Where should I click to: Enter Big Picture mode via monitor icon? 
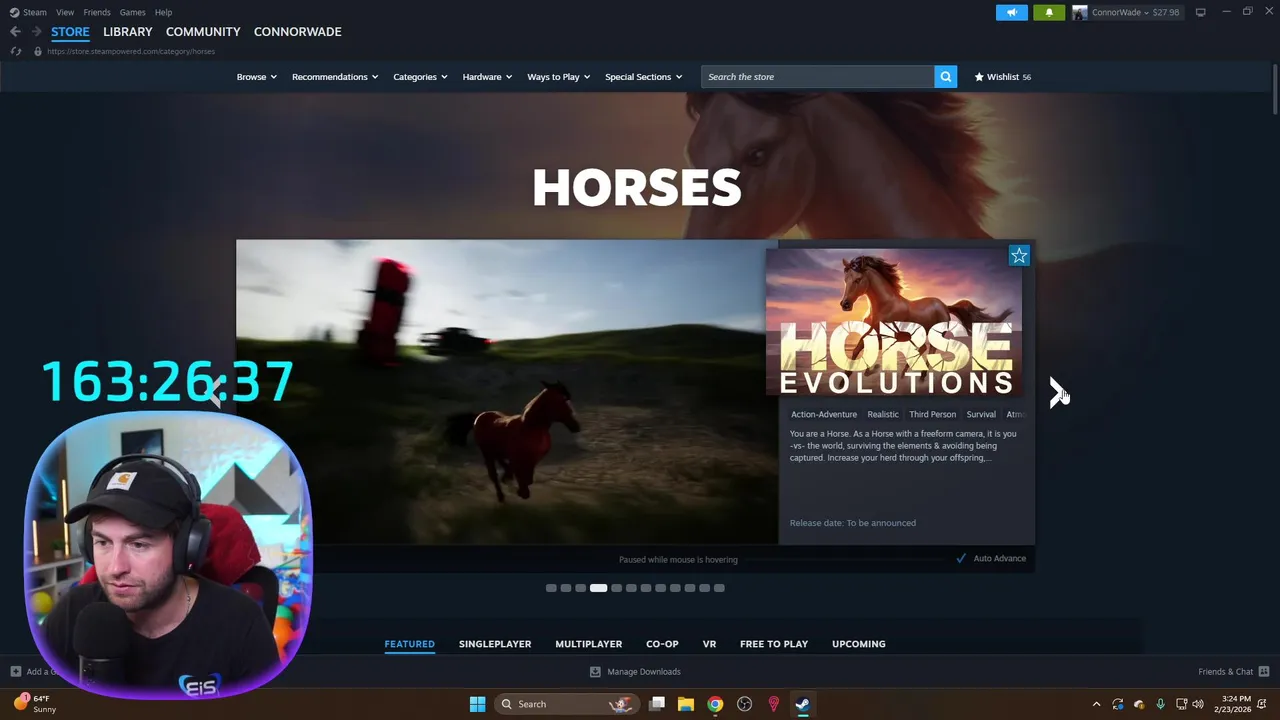click(1200, 12)
